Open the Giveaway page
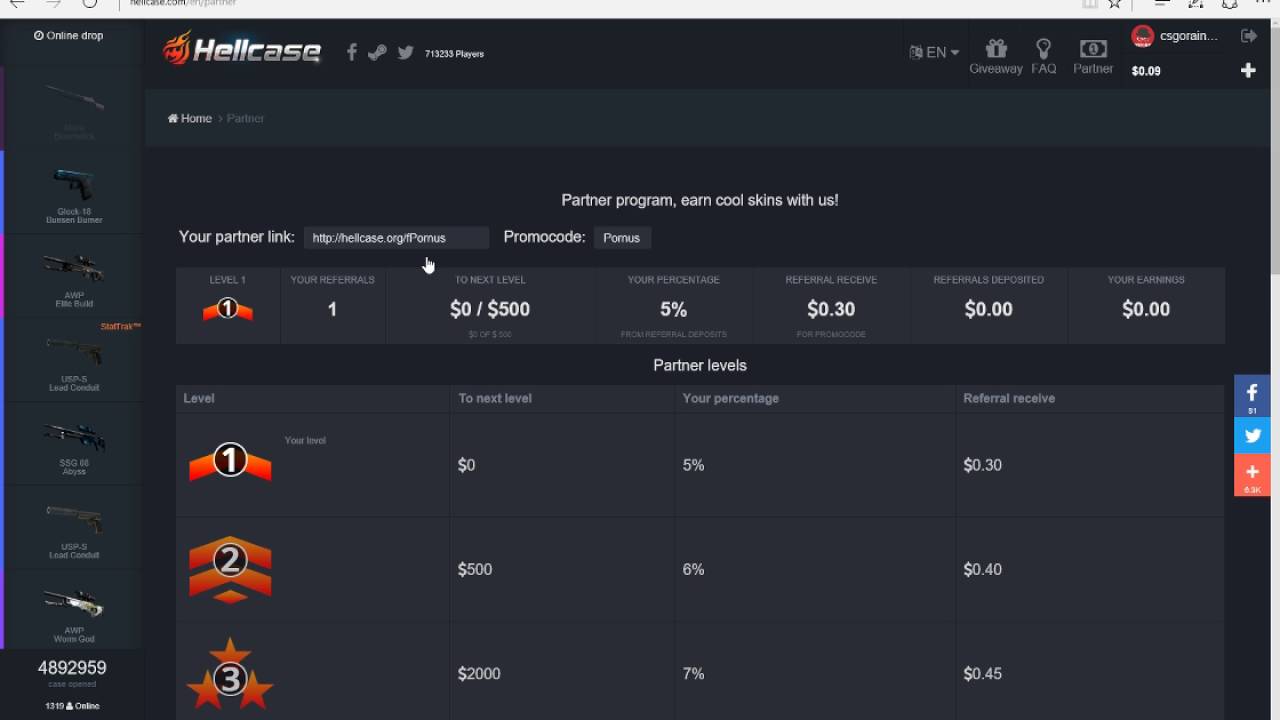Viewport: 1280px width, 720px height. 995,57
